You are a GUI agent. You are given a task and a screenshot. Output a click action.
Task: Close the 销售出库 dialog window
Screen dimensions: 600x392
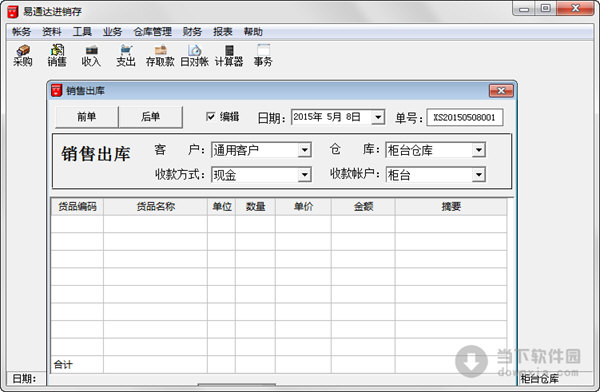[501, 91]
